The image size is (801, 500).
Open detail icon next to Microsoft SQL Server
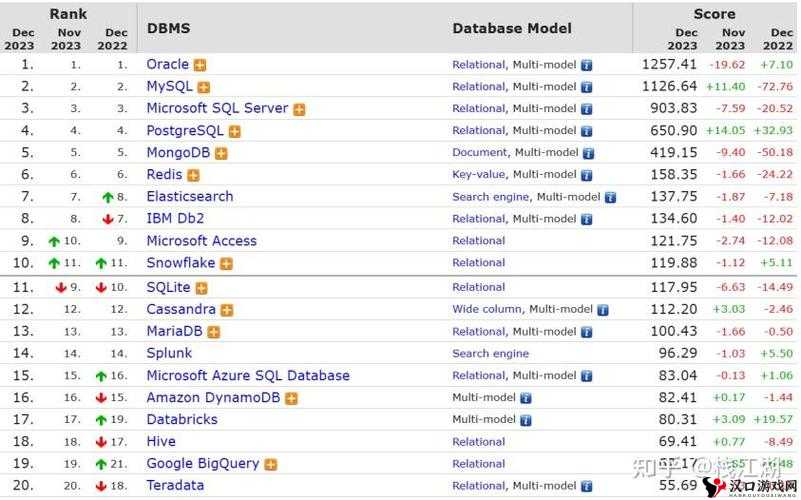click(299, 109)
